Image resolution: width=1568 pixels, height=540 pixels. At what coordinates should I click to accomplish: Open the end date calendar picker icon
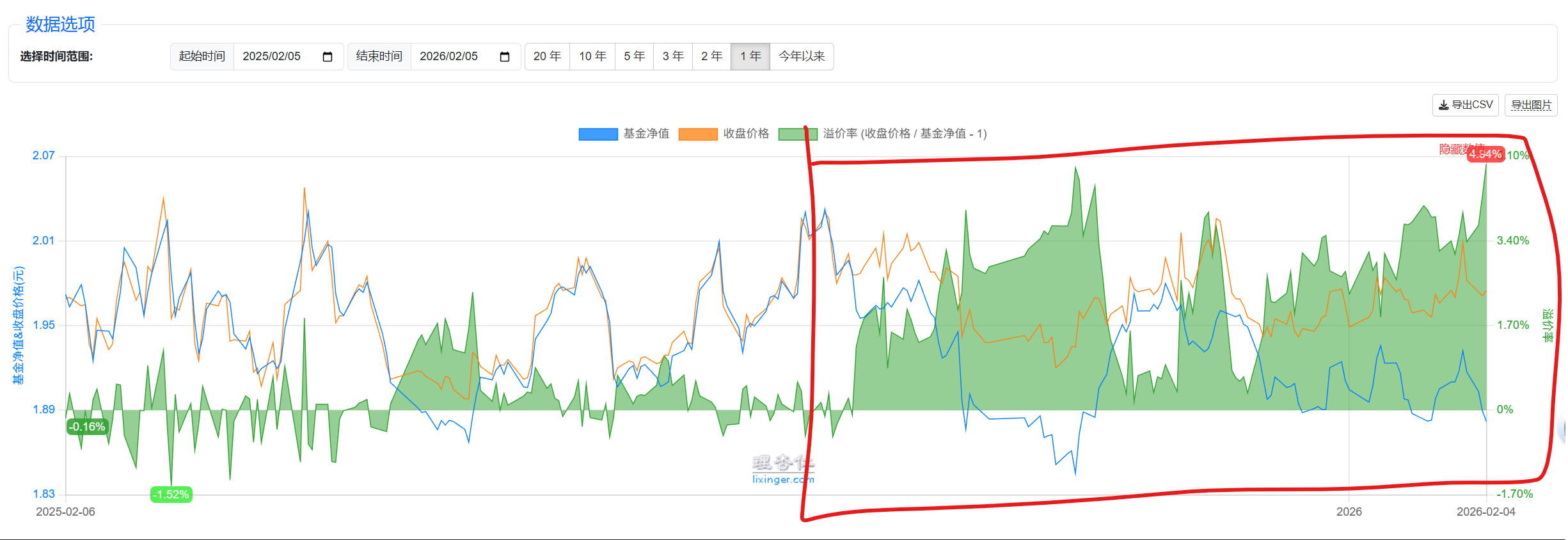505,57
